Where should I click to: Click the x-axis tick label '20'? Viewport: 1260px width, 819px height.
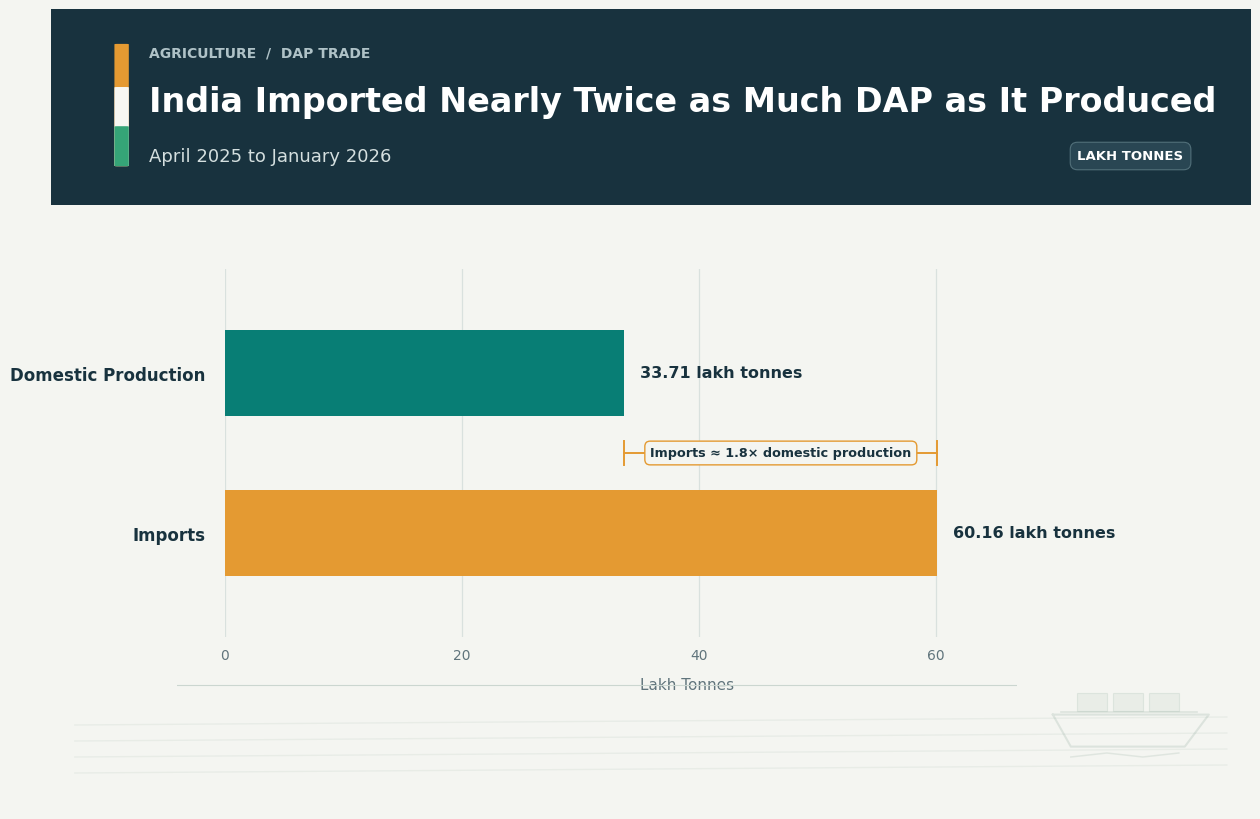(462, 656)
